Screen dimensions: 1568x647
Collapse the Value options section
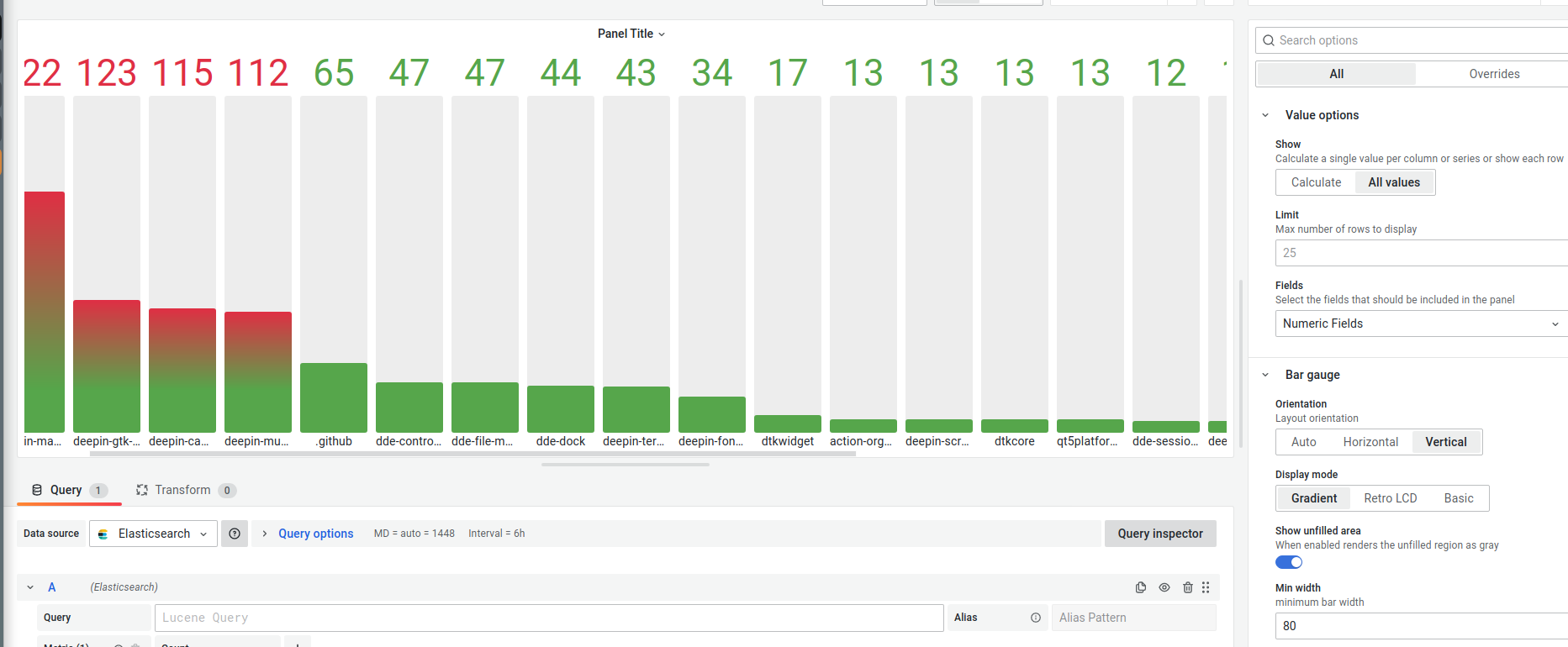1265,115
